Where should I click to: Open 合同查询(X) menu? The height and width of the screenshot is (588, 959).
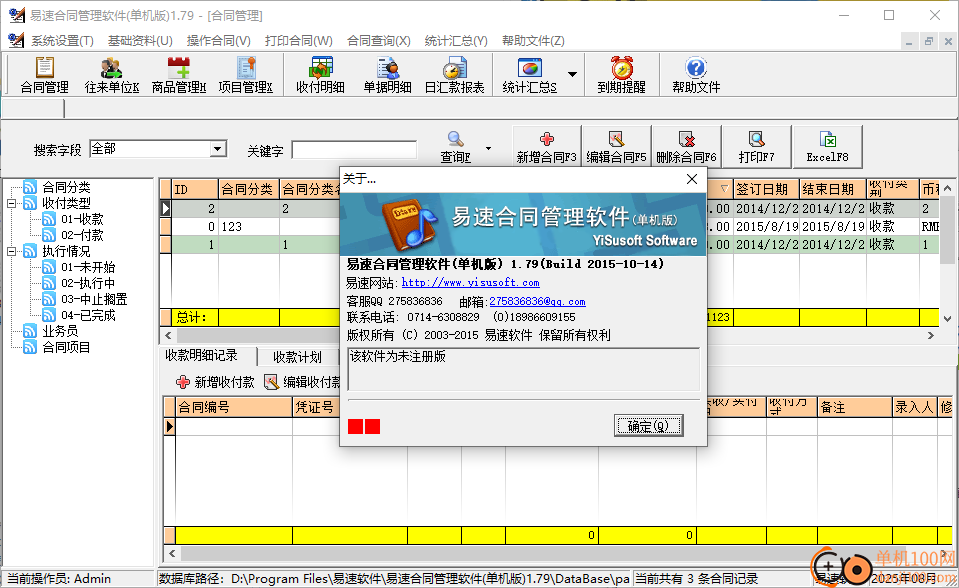(379, 41)
